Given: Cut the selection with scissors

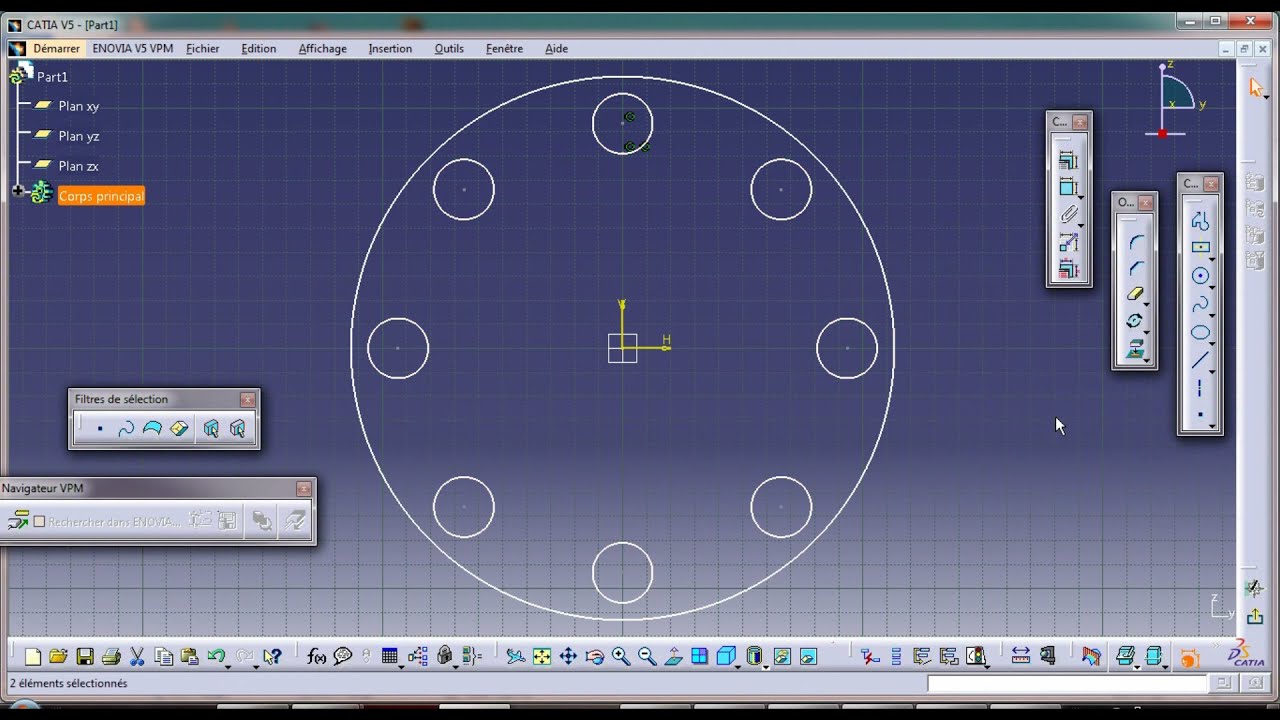Looking at the screenshot, I should point(137,657).
